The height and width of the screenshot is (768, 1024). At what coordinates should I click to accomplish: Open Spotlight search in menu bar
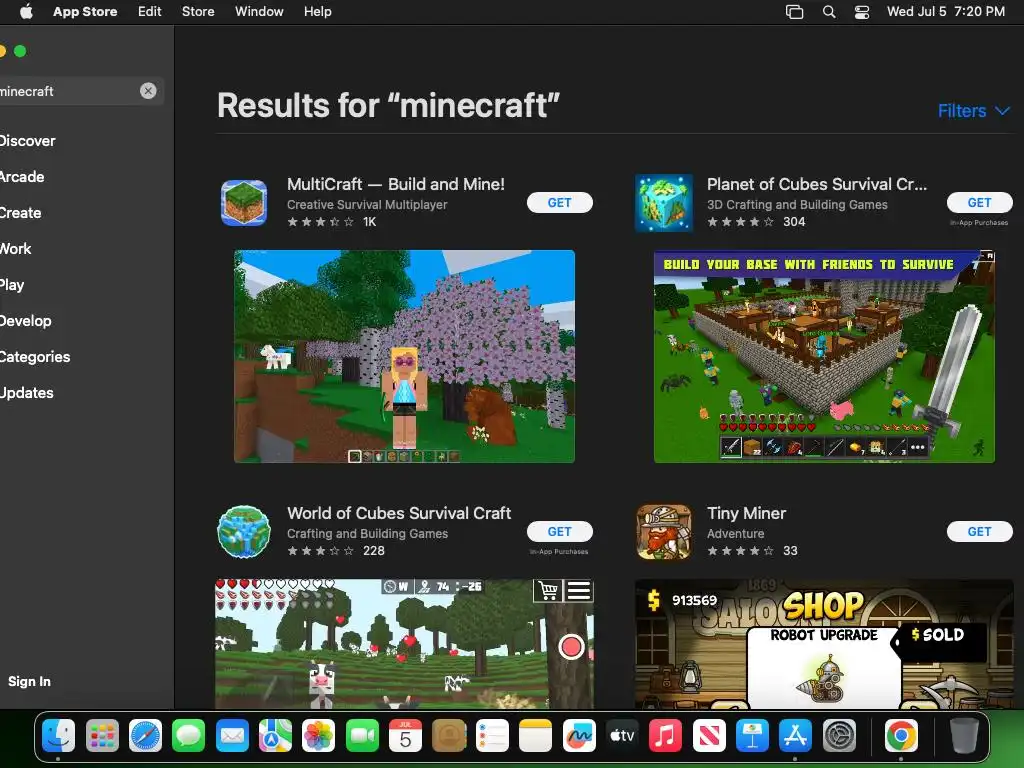[829, 11]
